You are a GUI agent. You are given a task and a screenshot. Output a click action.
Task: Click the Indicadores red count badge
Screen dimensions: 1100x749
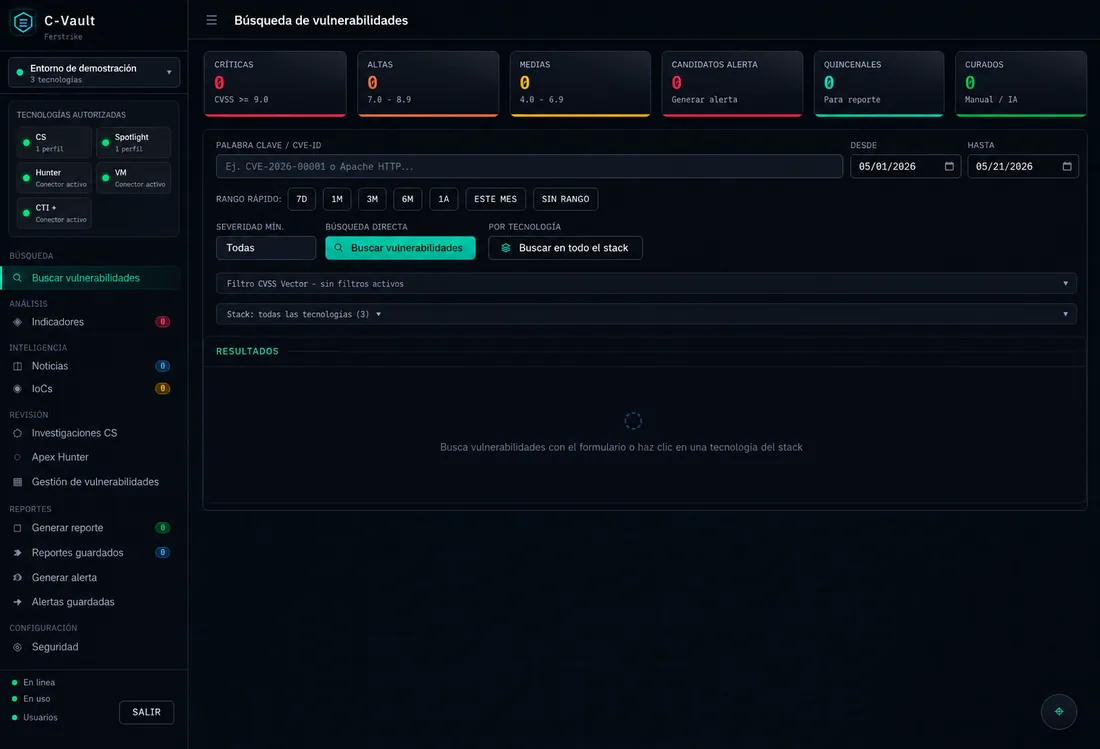click(x=163, y=322)
